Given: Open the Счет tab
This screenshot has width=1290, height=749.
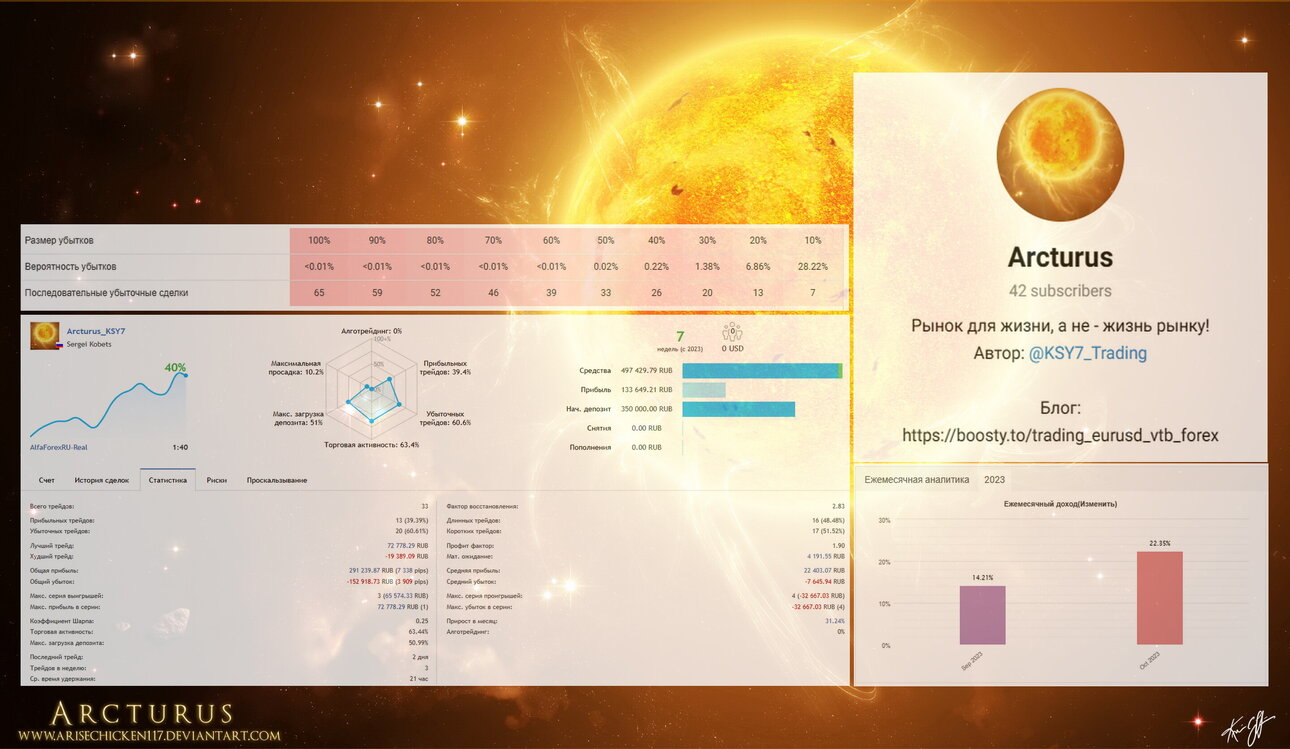Looking at the screenshot, I should (x=47, y=480).
